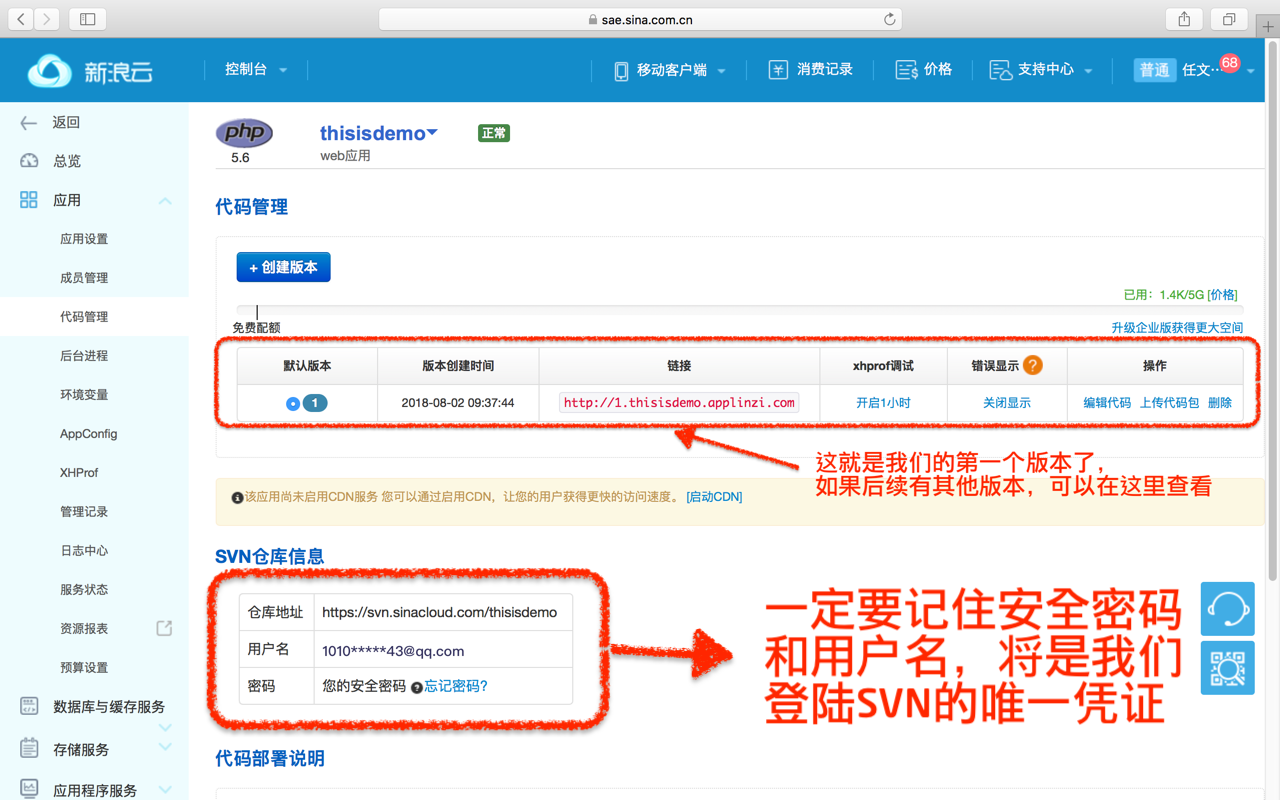Open the user account dropdown arrow

coord(1250,71)
